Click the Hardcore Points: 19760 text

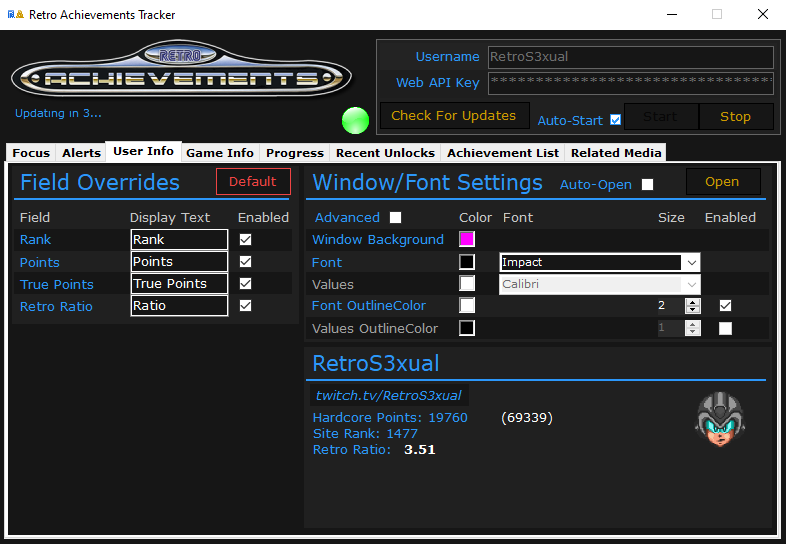(x=390, y=418)
